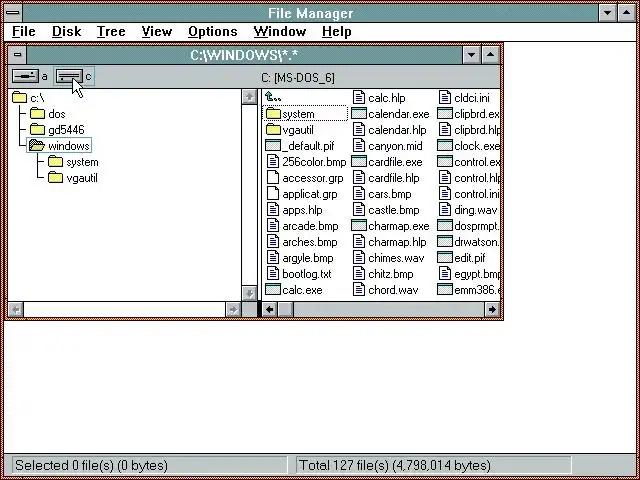640x480 pixels.
Task: Click the canyon.mid document icon
Action: tap(359, 146)
